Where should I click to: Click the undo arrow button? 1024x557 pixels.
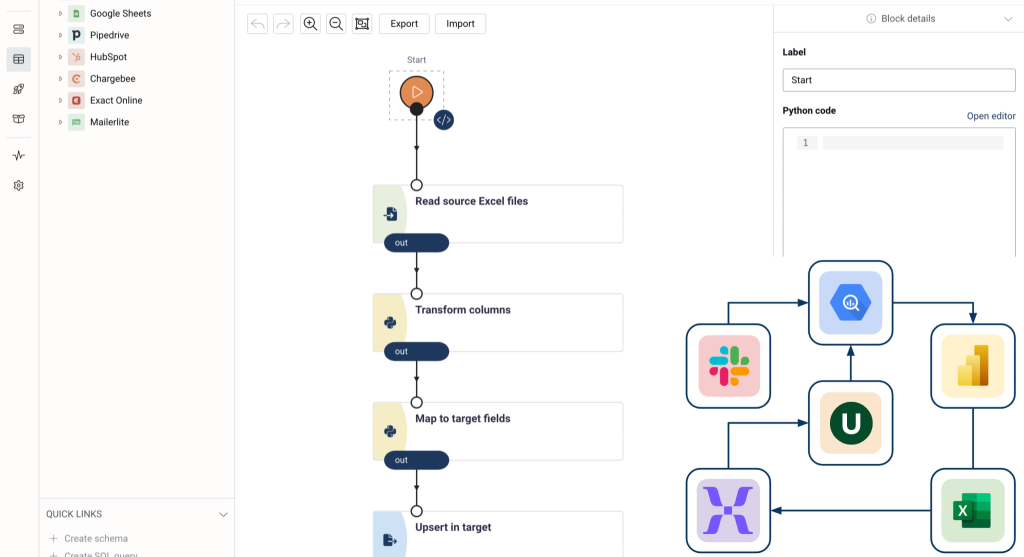[257, 24]
